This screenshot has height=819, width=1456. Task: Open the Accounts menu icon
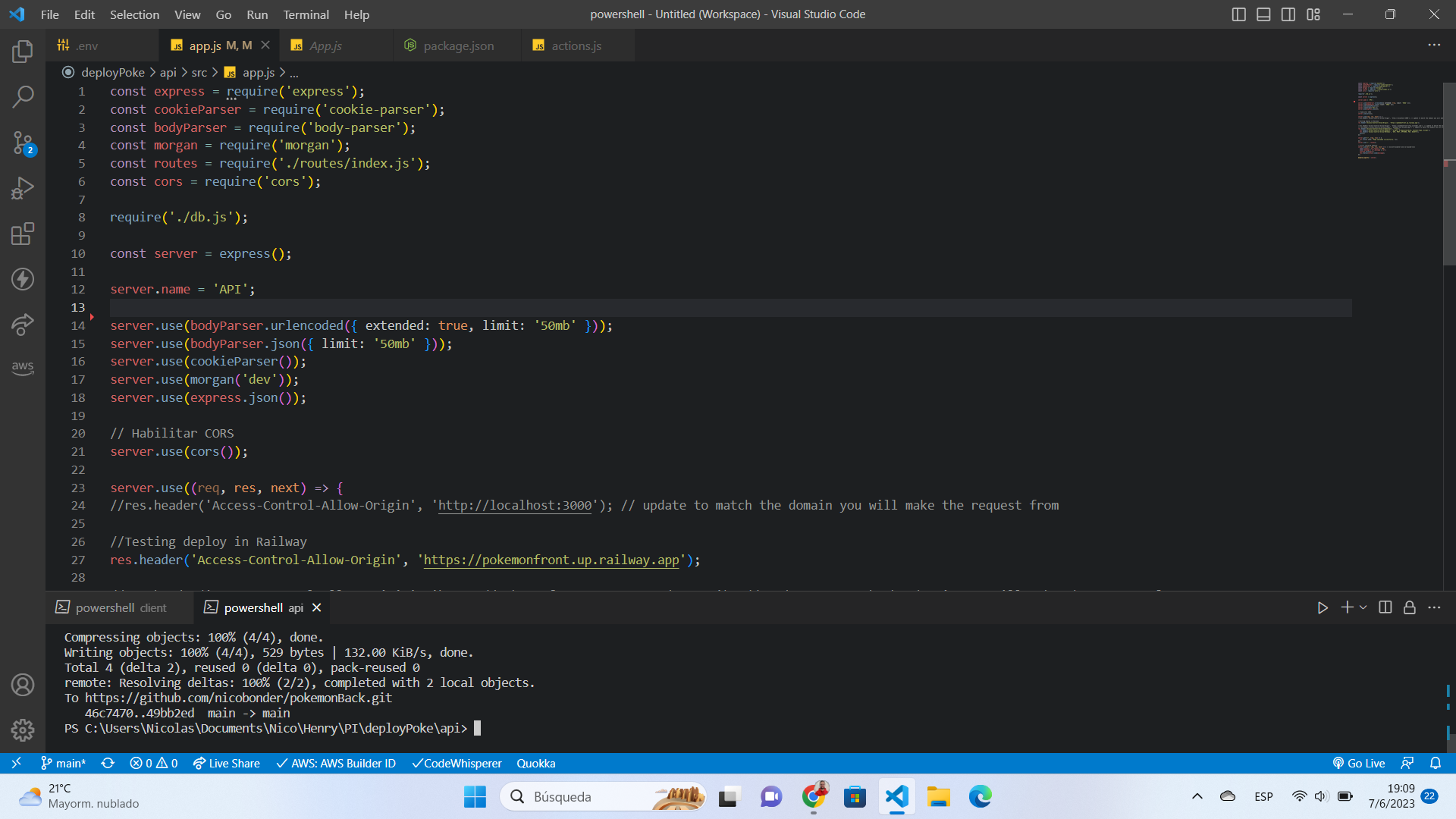[x=23, y=685]
